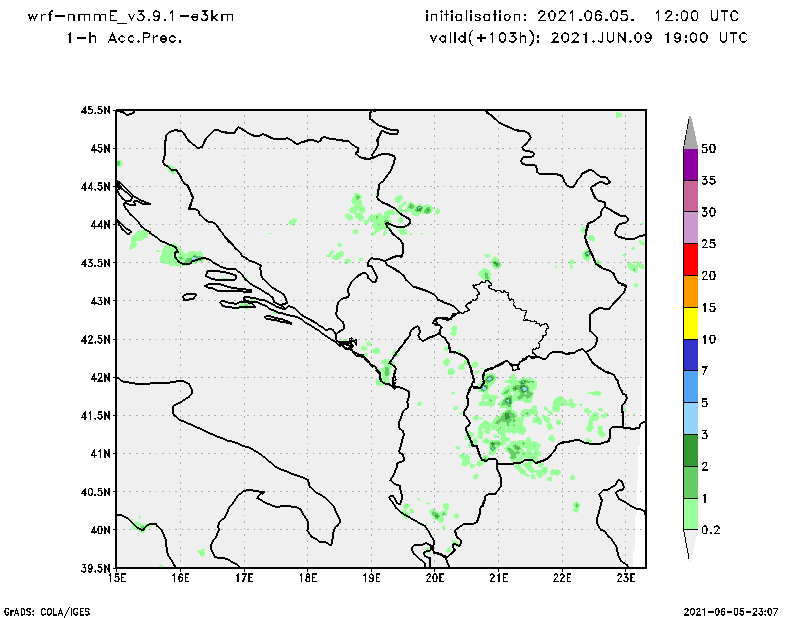Click the 16E longitude label
800x618 pixels.
(x=180, y=578)
